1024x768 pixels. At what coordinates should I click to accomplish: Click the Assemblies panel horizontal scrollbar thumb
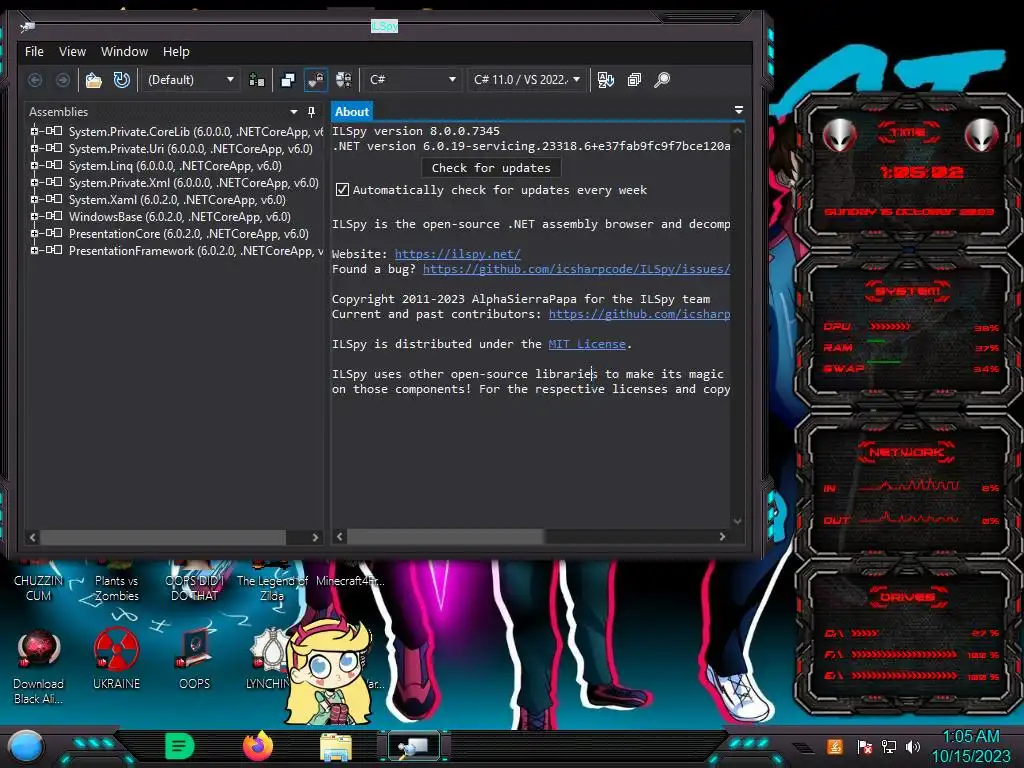[163, 537]
